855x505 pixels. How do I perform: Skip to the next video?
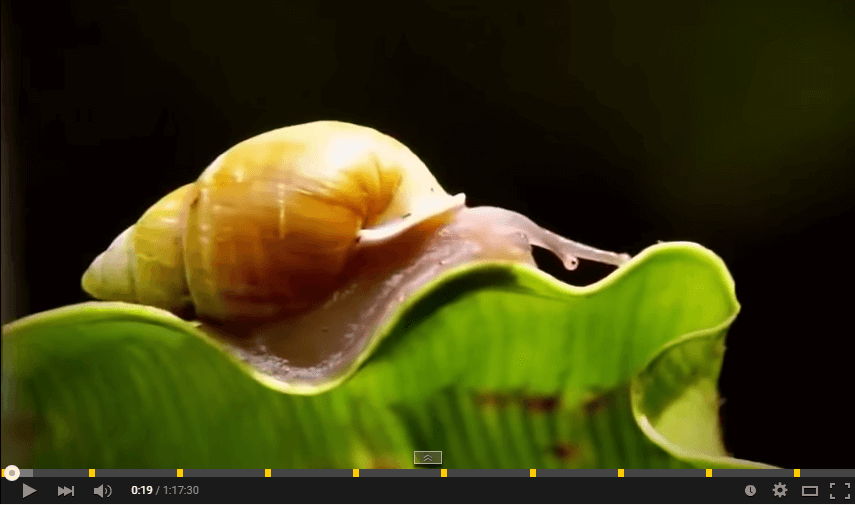coord(66,490)
